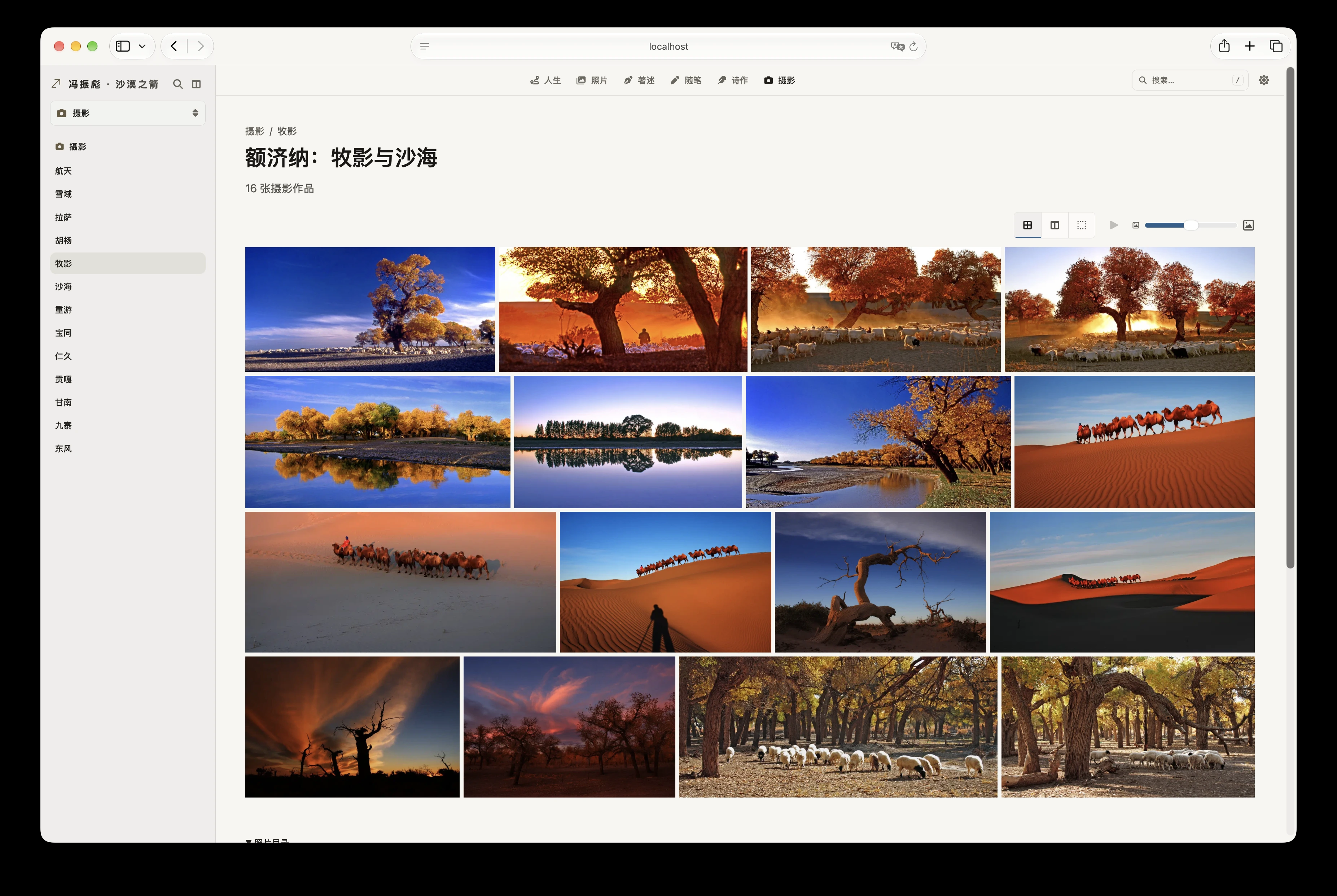The height and width of the screenshot is (896, 1337).
Task: Toggle the sidebar layout panel icon
Action: coord(197,84)
